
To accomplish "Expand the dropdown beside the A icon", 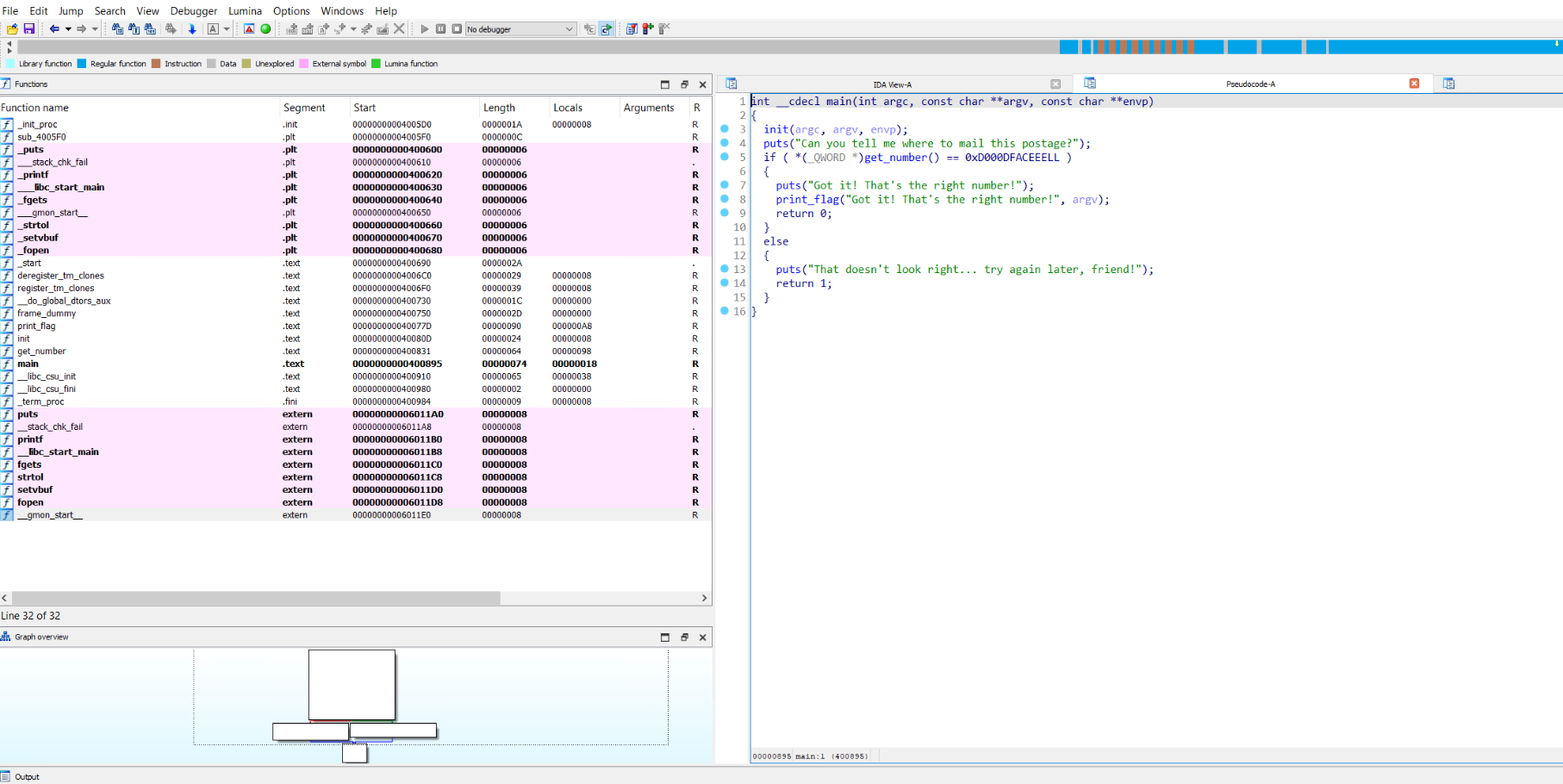I will click(227, 28).
